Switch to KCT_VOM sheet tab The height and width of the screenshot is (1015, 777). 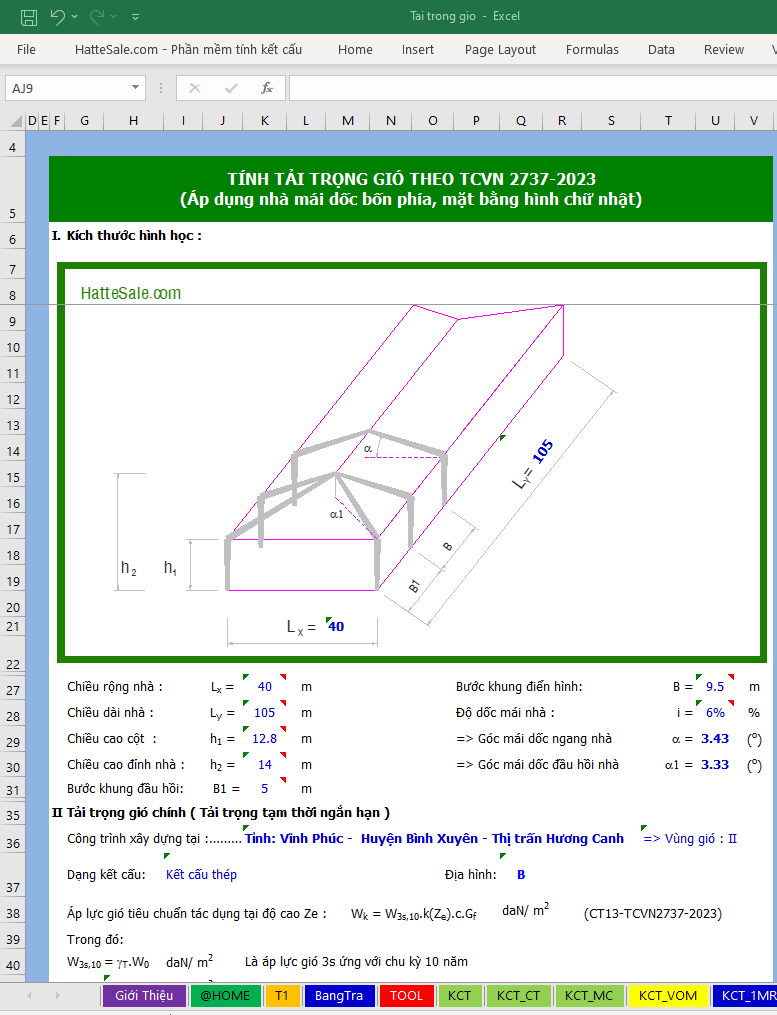[668, 996]
